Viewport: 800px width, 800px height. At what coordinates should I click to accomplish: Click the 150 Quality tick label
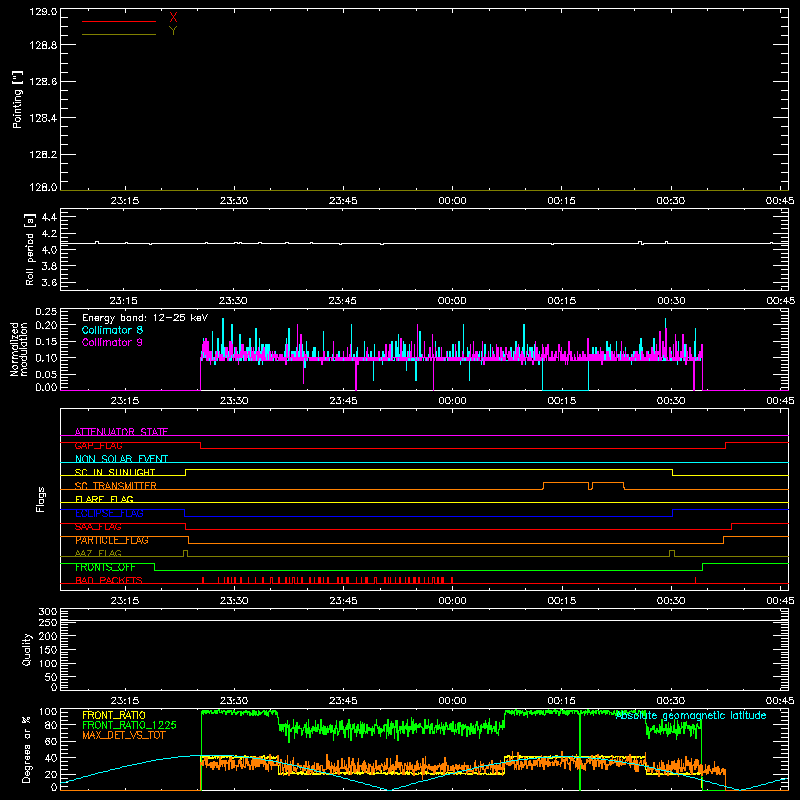[x=48, y=650]
